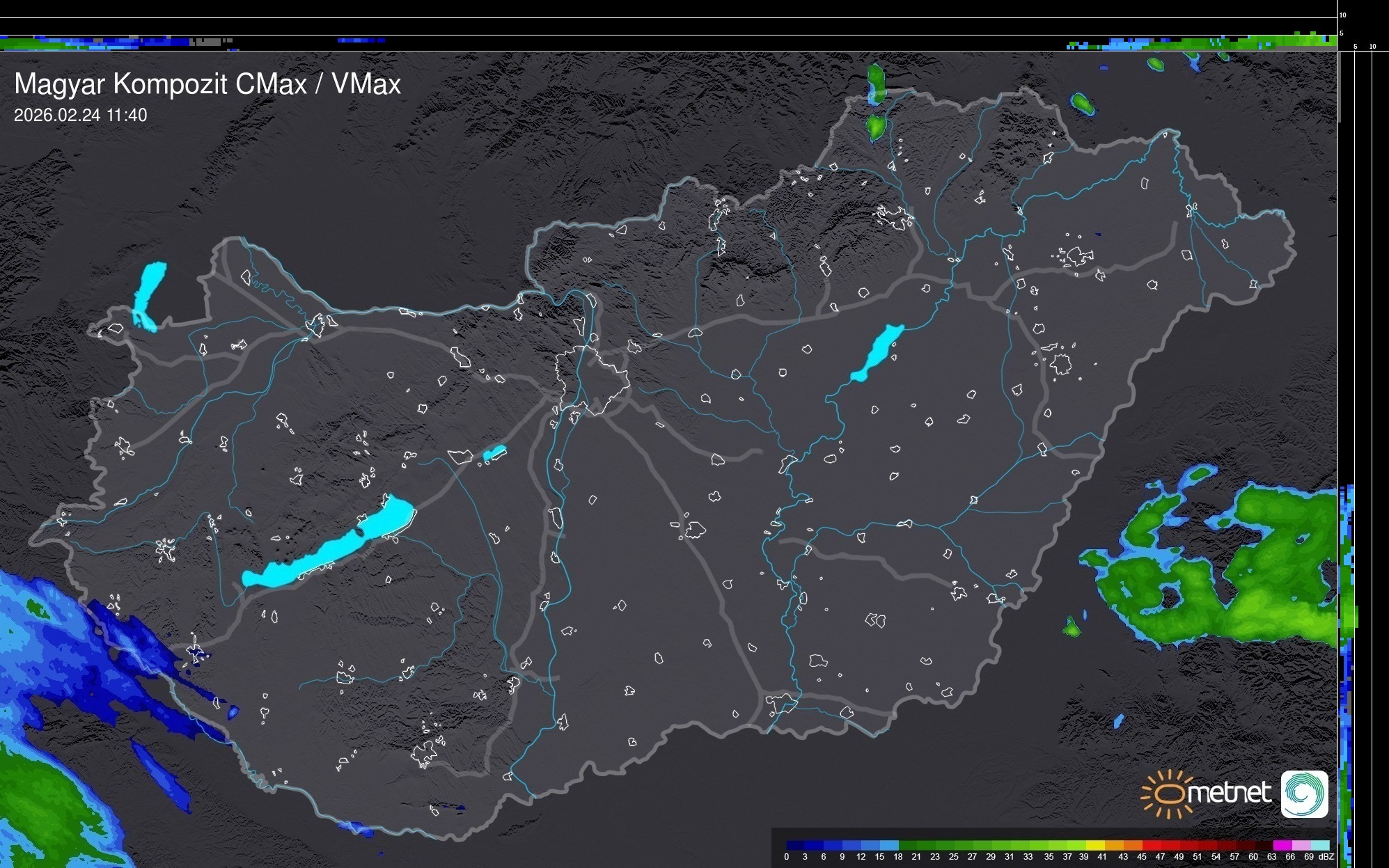The image size is (1389, 868).
Task: Click the magenta 63 dBZ legend swatch
Action: pos(1281,845)
